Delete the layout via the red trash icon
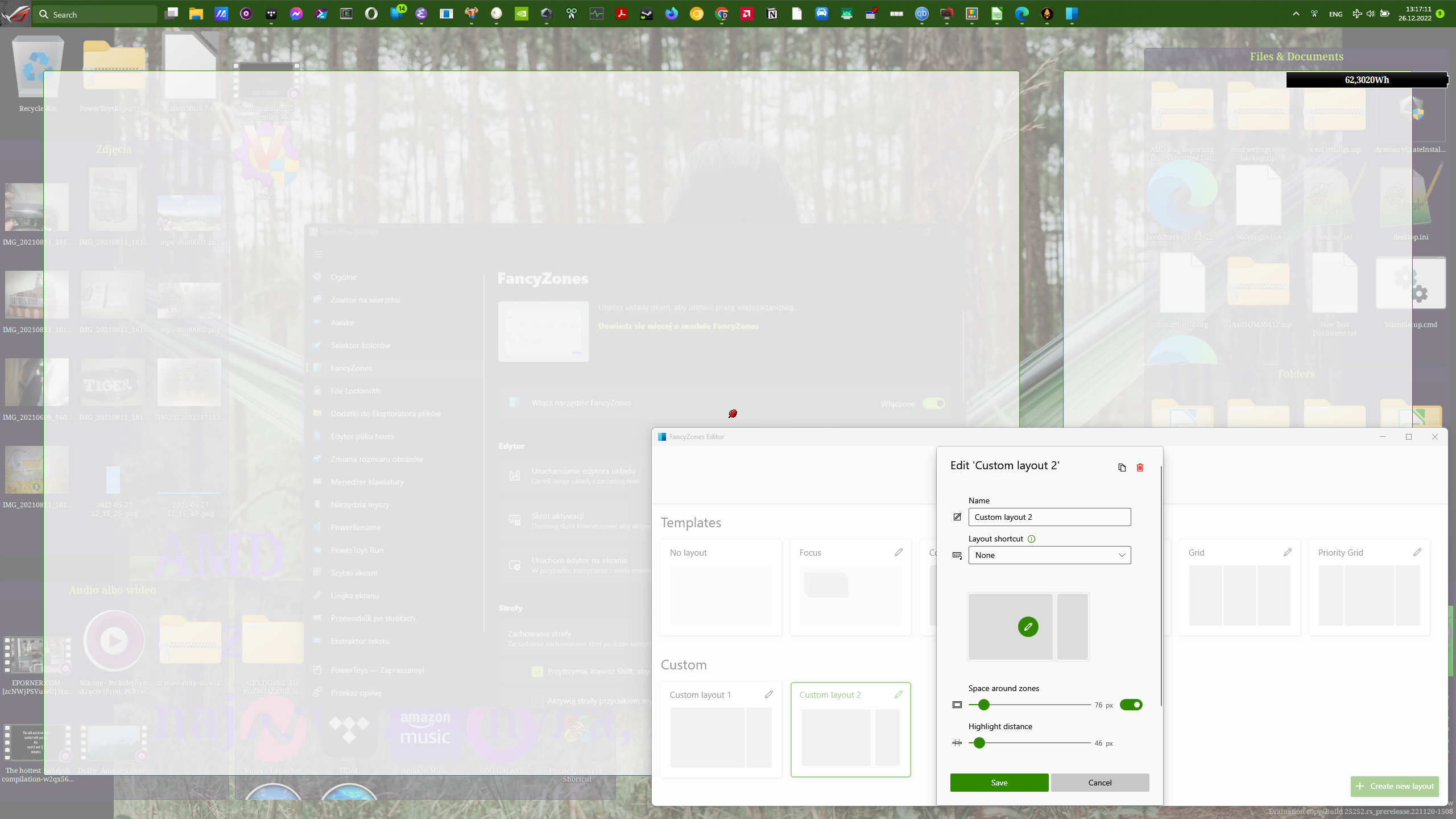1456x819 pixels. 1140,467
